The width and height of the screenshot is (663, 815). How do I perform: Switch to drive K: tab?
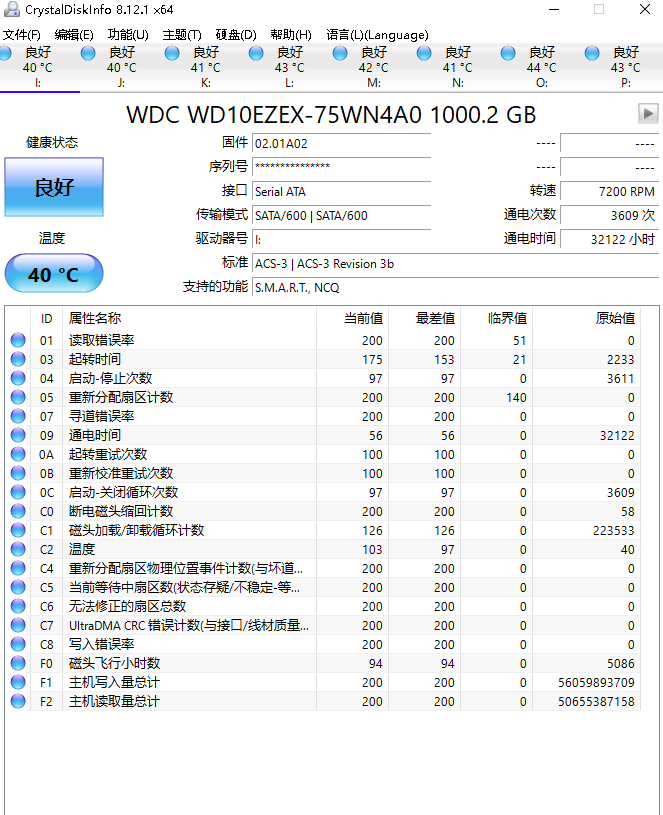206,68
